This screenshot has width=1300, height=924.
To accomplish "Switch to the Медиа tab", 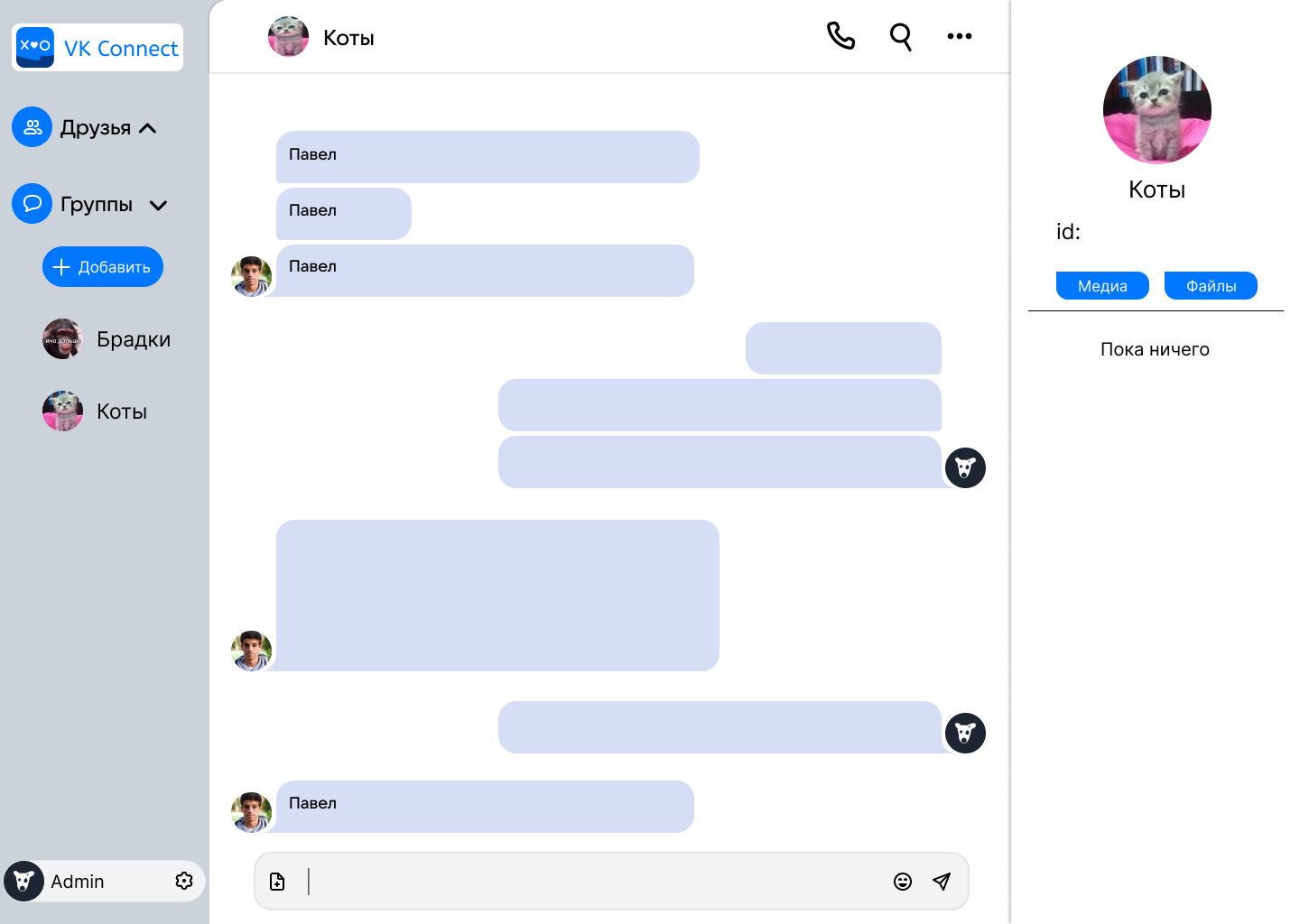I will 1102,286.
